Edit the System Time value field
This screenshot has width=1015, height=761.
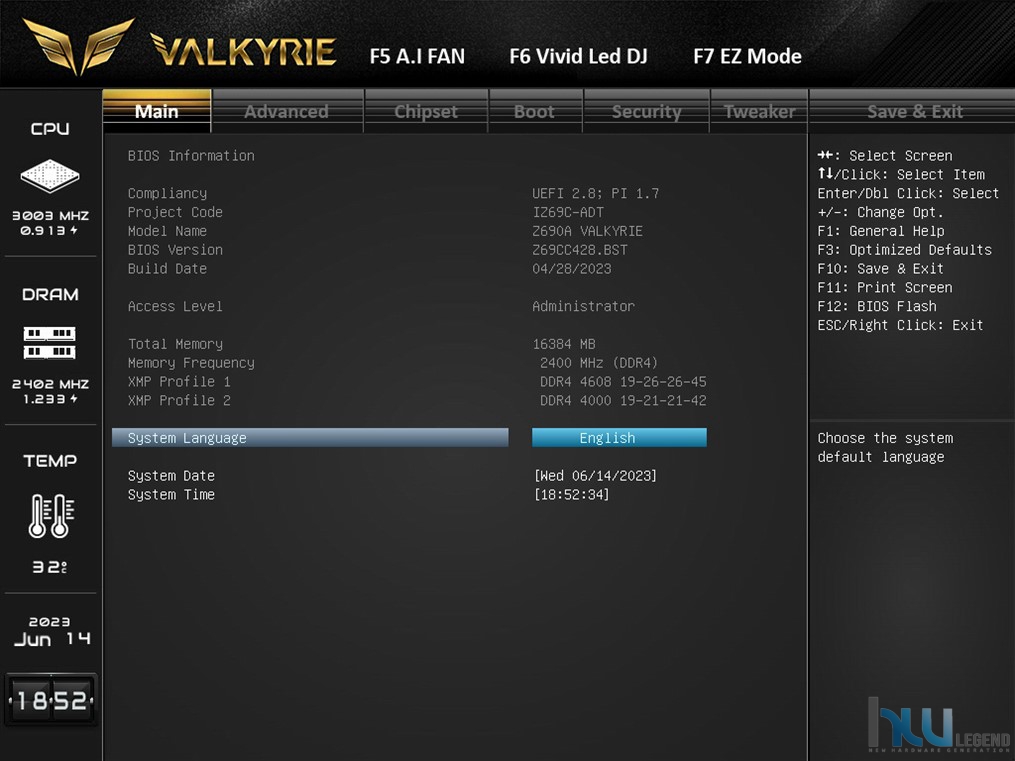[572, 494]
